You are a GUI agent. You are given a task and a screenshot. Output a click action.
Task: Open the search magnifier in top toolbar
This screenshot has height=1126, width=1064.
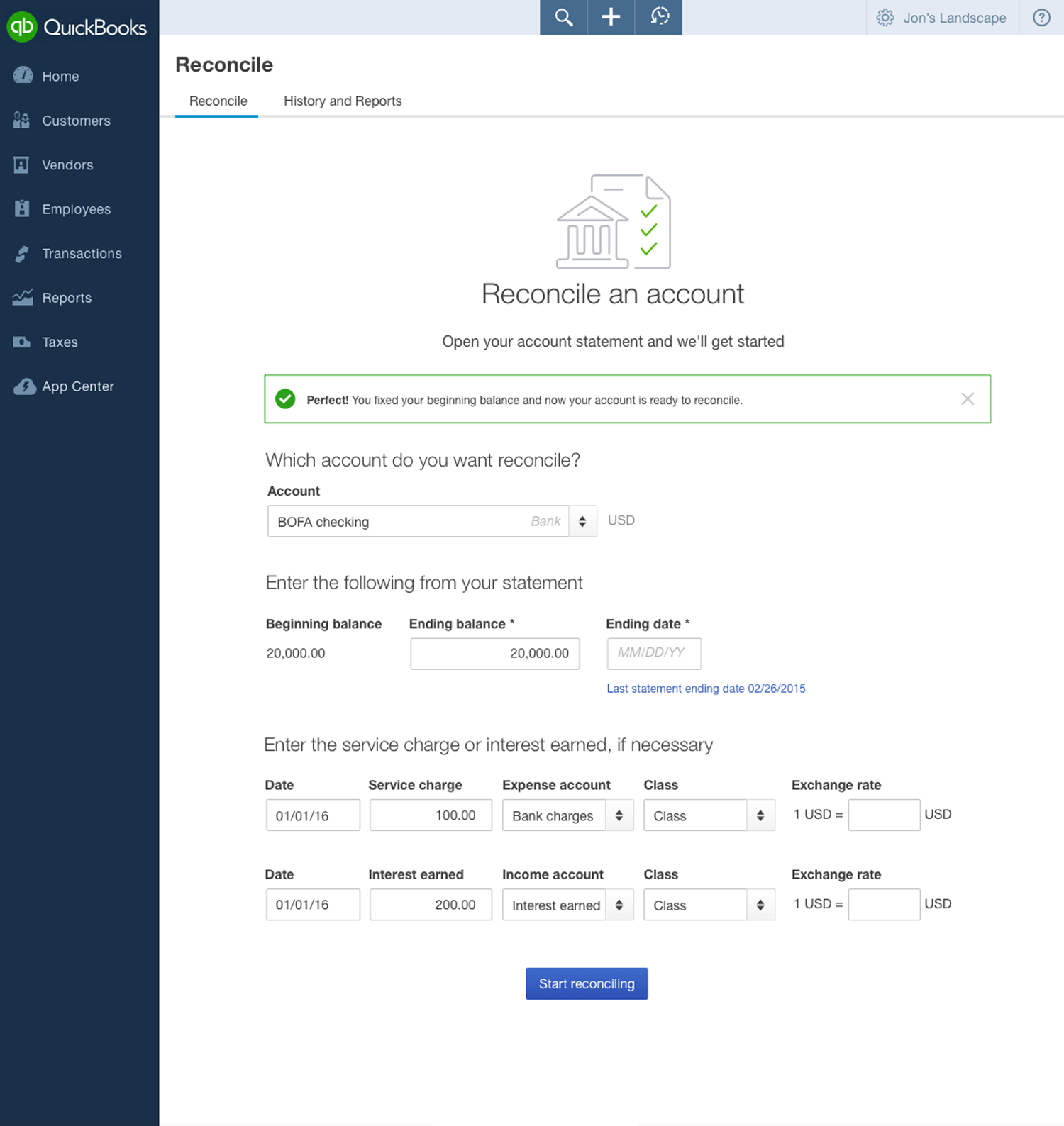click(564, 17)
